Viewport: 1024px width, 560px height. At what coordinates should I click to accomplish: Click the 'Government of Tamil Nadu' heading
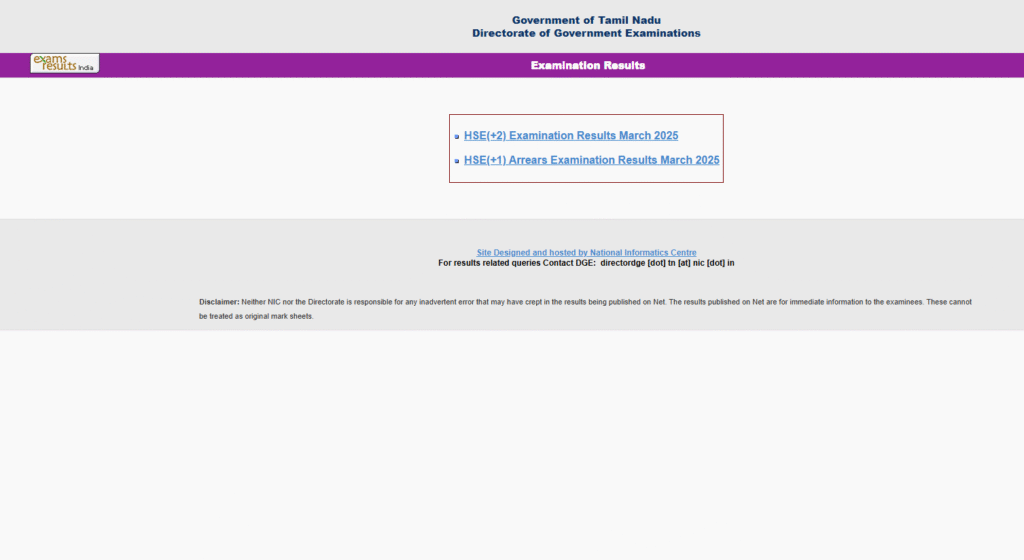click(x=586, y=20)
